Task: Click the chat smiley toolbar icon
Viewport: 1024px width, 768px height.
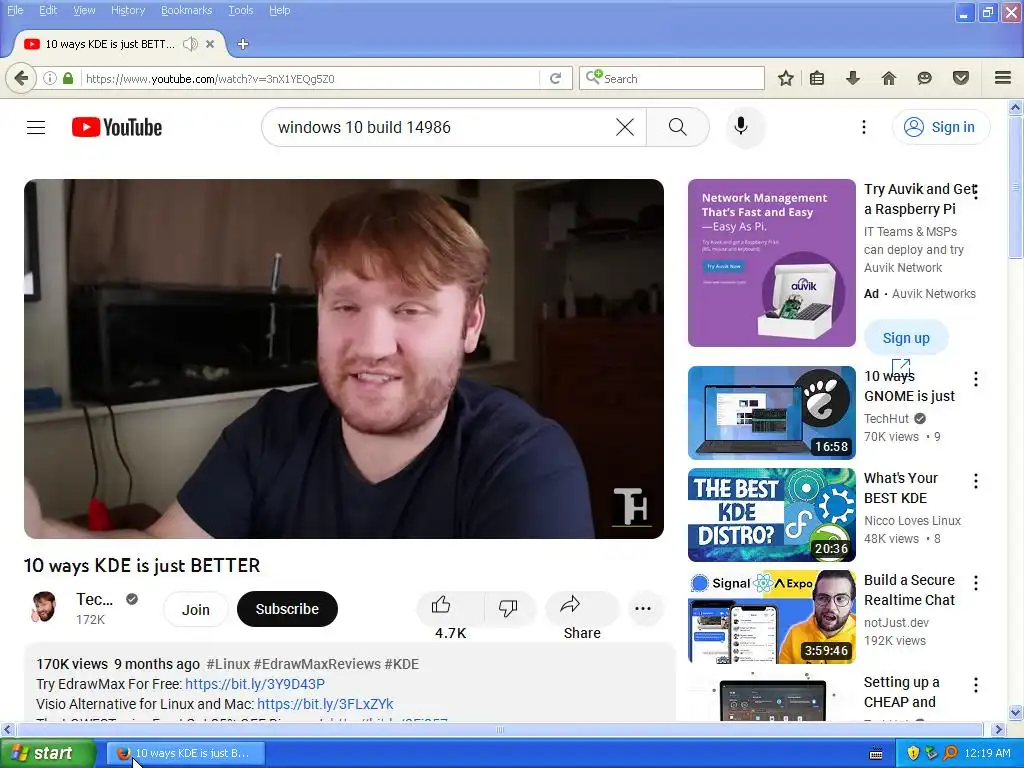Action: pyautogui.click(x=924, y=78)
